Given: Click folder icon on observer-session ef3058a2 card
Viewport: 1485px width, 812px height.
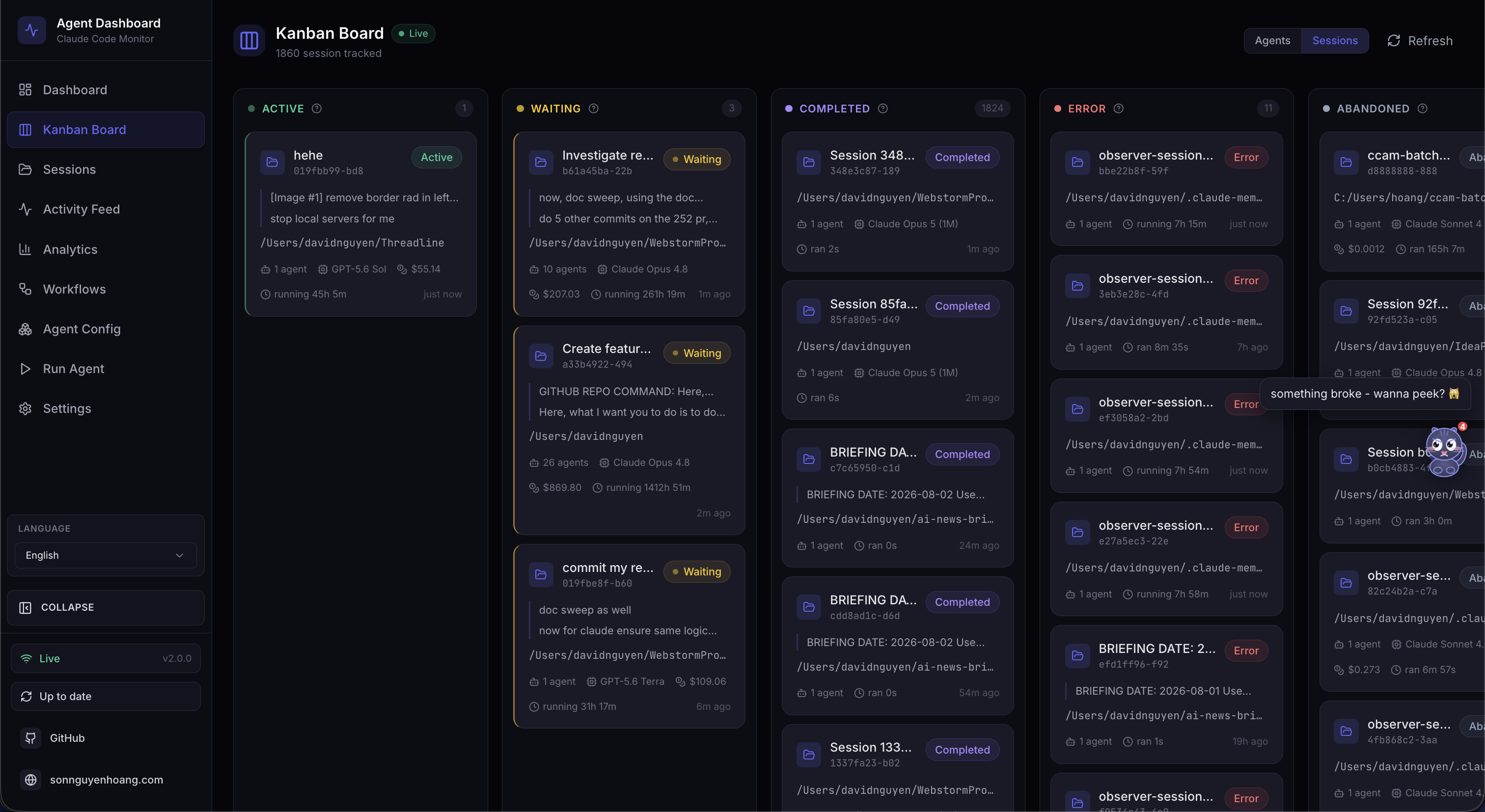Looking at the screenshot, I should [x=1077, y=409].
